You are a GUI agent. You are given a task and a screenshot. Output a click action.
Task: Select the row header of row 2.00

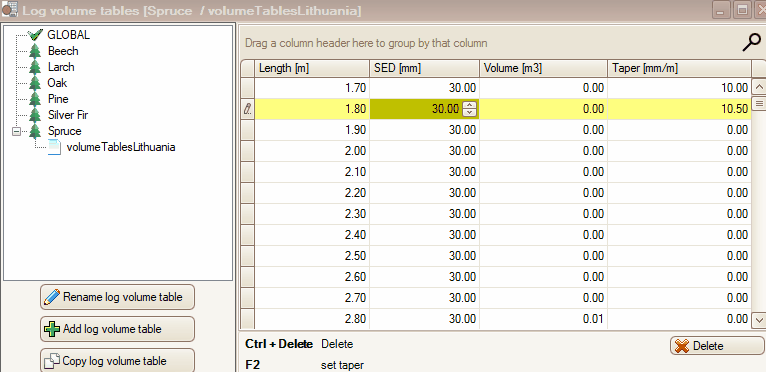(x=247, y=151)
